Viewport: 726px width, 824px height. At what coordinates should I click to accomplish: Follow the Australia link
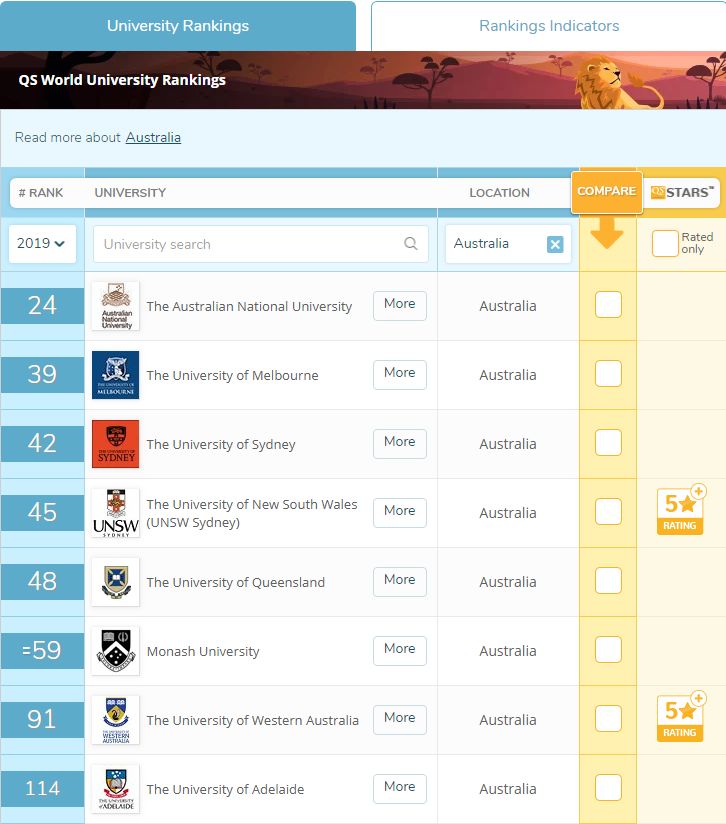tap(153, 138)
